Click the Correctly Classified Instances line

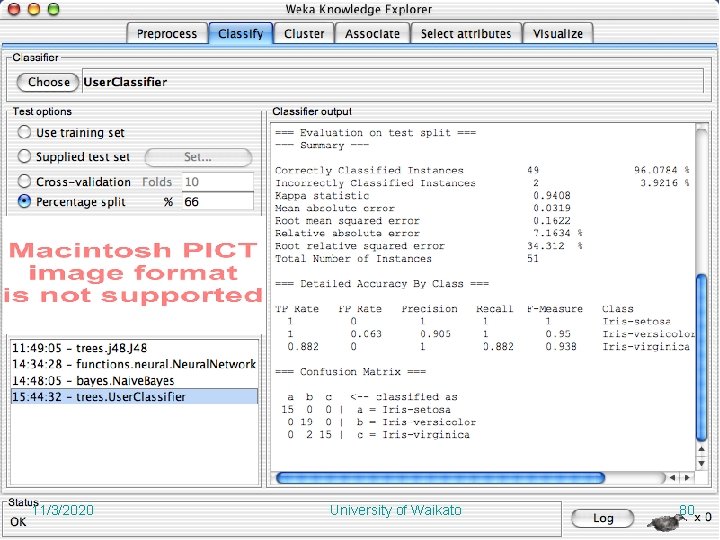(x=482, y=170)
